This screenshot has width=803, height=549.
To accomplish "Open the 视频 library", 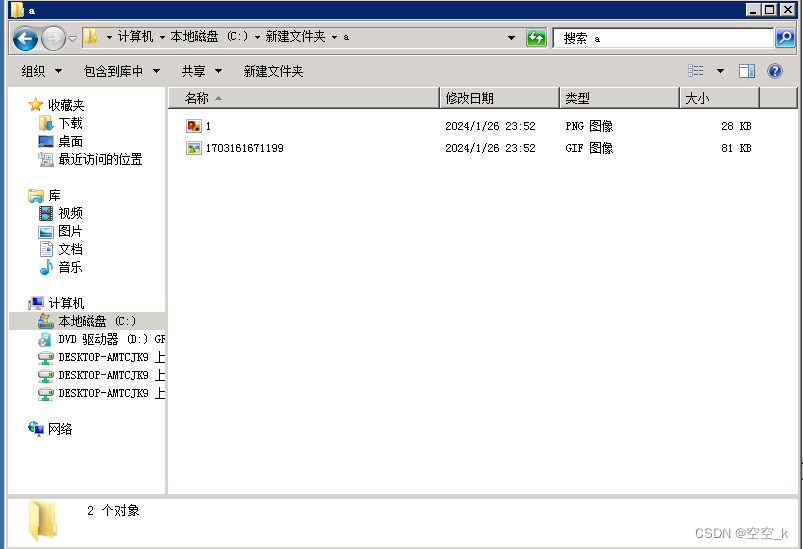I will 70,214.
